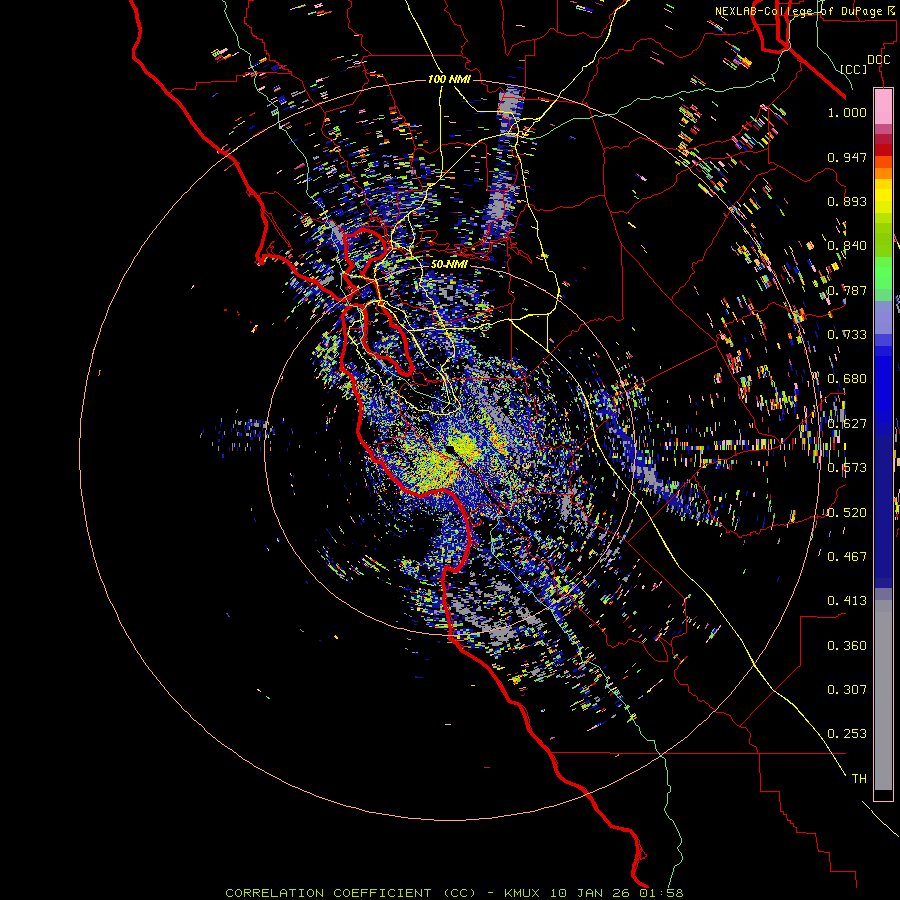Click the gray segment of the color bar
The image size is (900, 900).
883,695
